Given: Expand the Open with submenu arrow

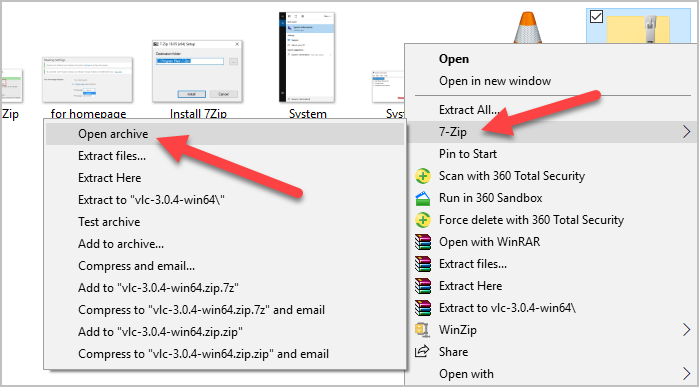Looking at the screenshot, I should (x=686, y=374).
